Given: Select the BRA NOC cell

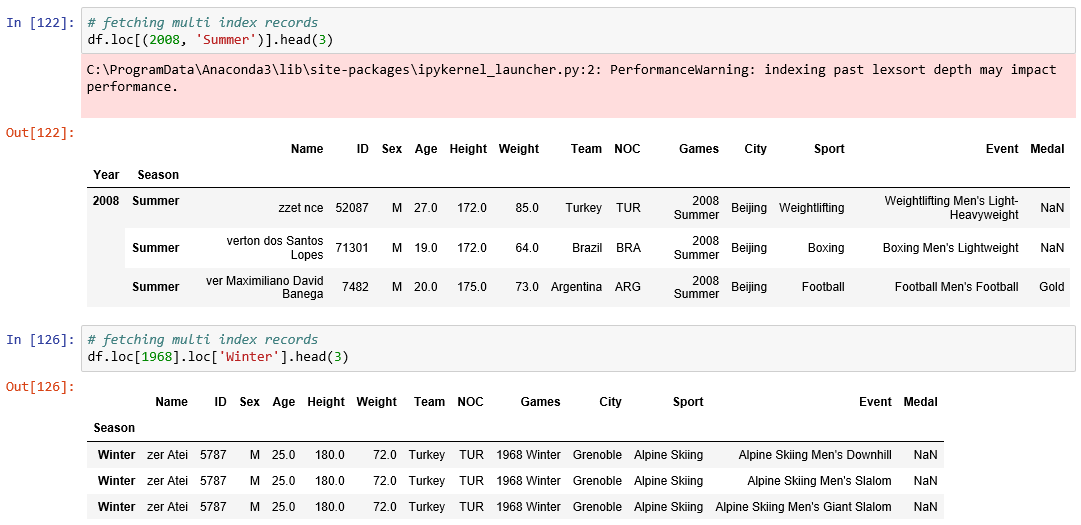Looking at the screenshot, I should 628,248.
